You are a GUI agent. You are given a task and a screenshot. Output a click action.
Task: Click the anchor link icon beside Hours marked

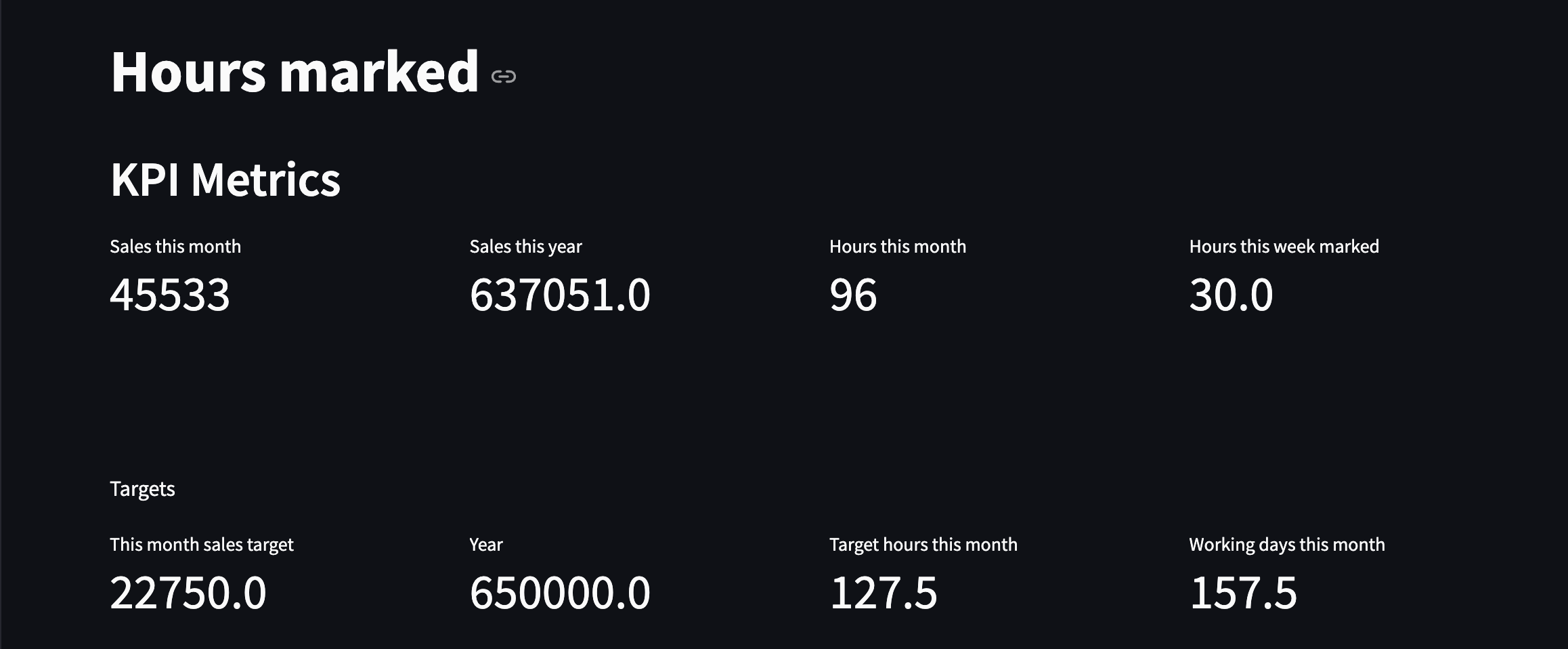click(503, 77)
